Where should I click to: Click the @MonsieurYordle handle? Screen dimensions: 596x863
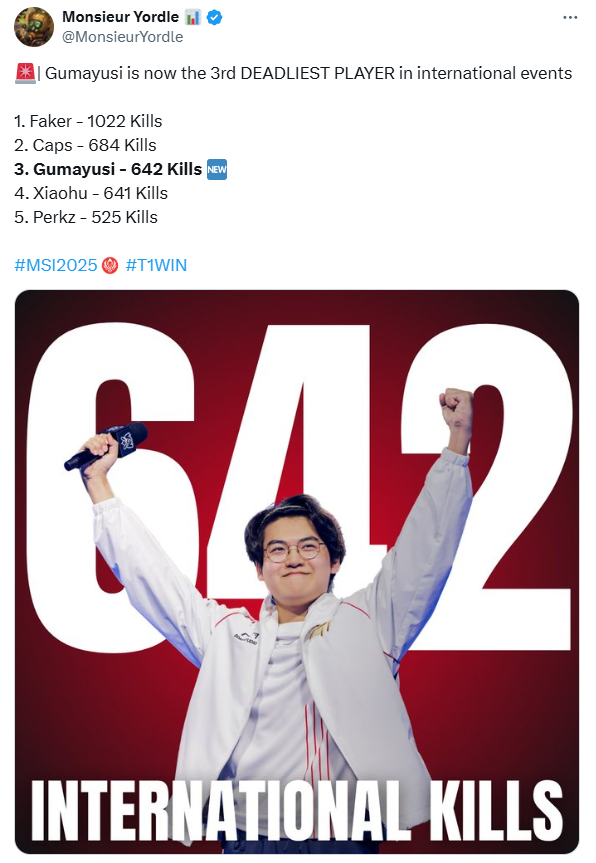[x=123, y=37]
